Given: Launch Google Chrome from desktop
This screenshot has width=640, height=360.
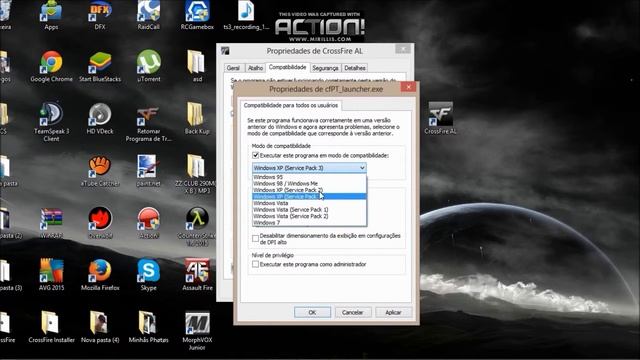Looking at the screenshot, I should tap(51, 66).
